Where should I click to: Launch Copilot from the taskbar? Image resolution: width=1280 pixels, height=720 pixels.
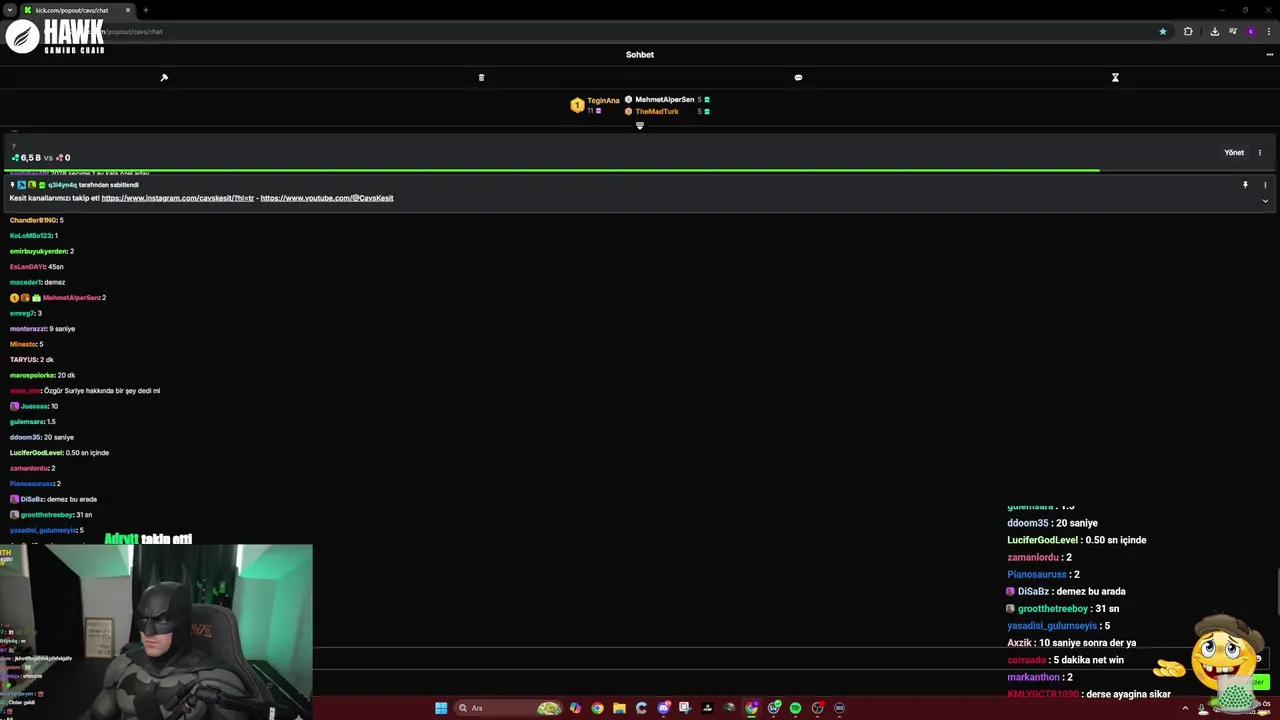coord(575,708)
